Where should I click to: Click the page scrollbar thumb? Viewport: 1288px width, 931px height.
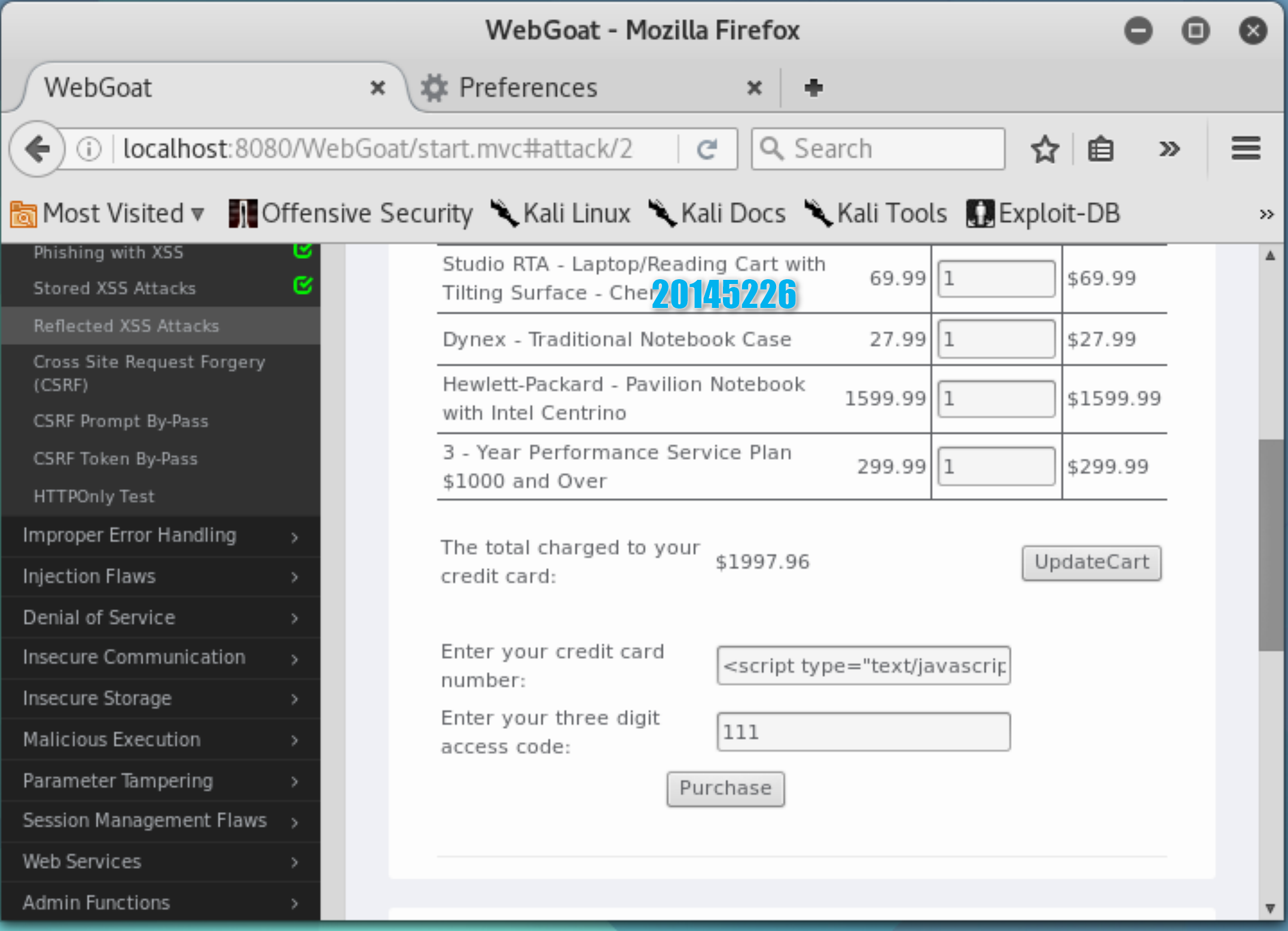[1270, 545]
